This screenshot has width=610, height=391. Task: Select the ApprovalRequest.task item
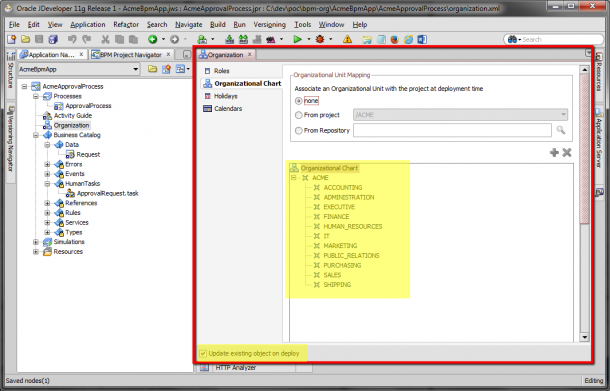pyautogui.click(x=107, y=193)
